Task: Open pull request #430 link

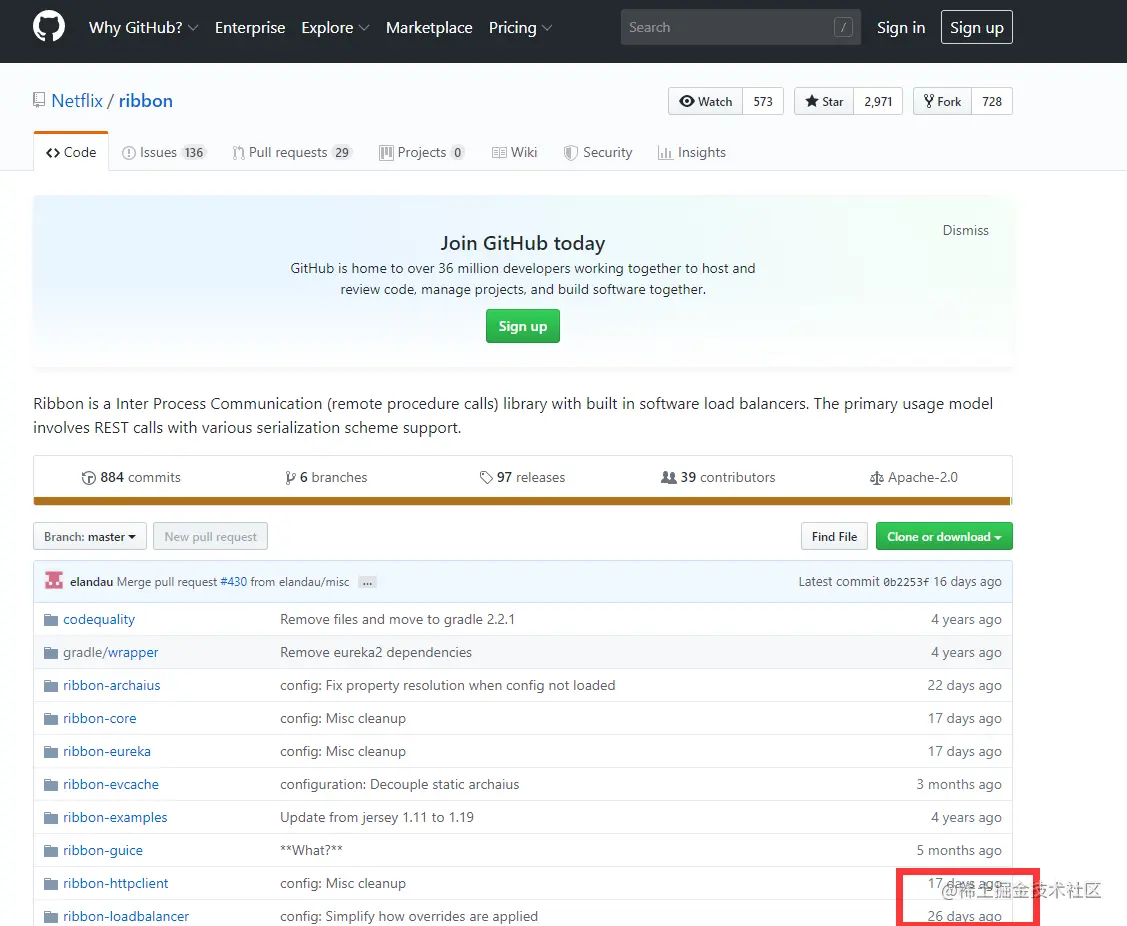Action: [234, 582]
